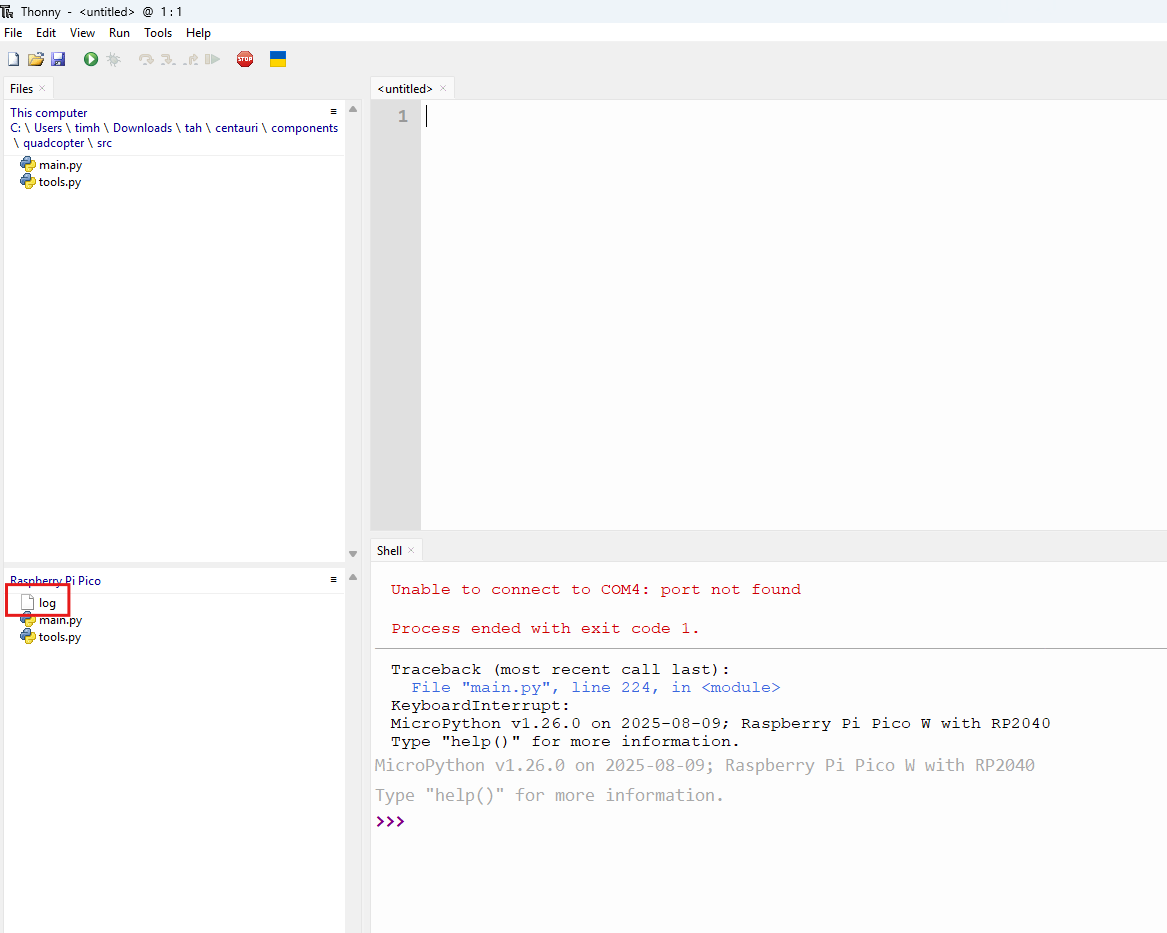Navigate to 'components' in the path breadcrumb
Screen dimensions: 1167x933
point(304,128)
